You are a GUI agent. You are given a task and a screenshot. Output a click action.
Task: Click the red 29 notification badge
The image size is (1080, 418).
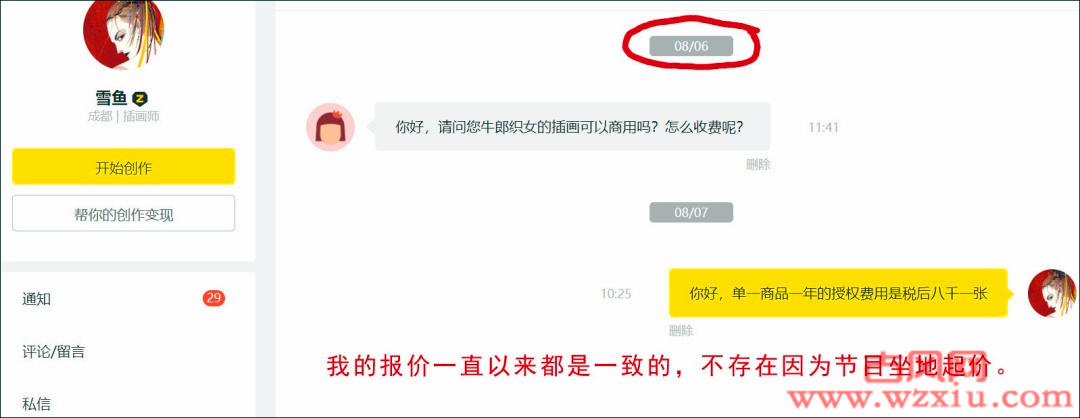(x=214, y=298)
